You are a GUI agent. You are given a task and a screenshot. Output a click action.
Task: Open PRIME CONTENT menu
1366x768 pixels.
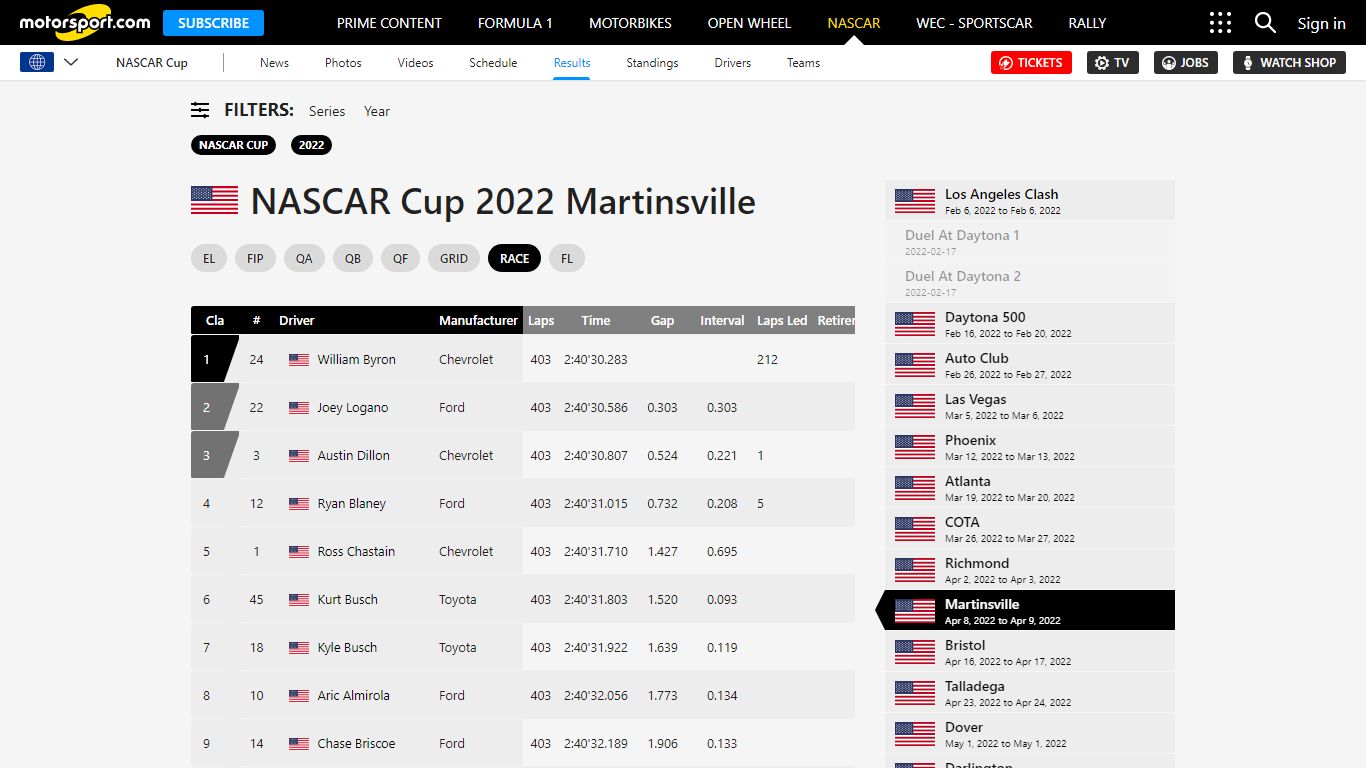pos(389,23)
